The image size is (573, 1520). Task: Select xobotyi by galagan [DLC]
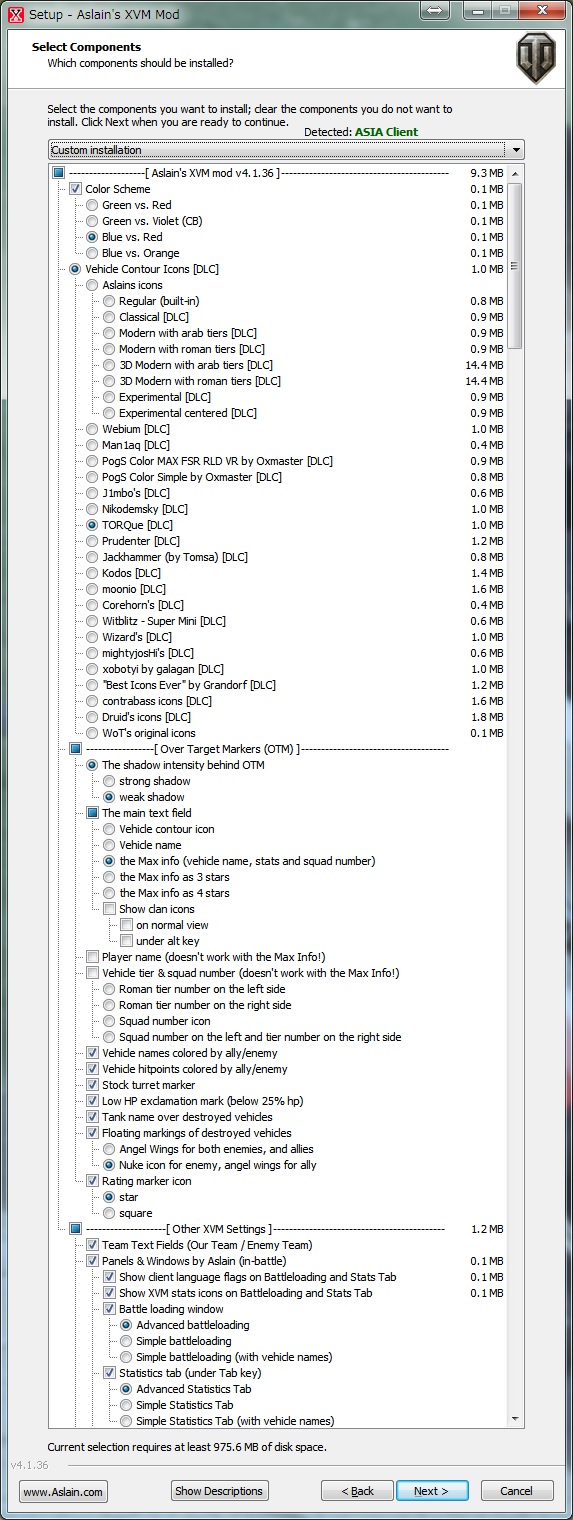(x=93, y=669)
